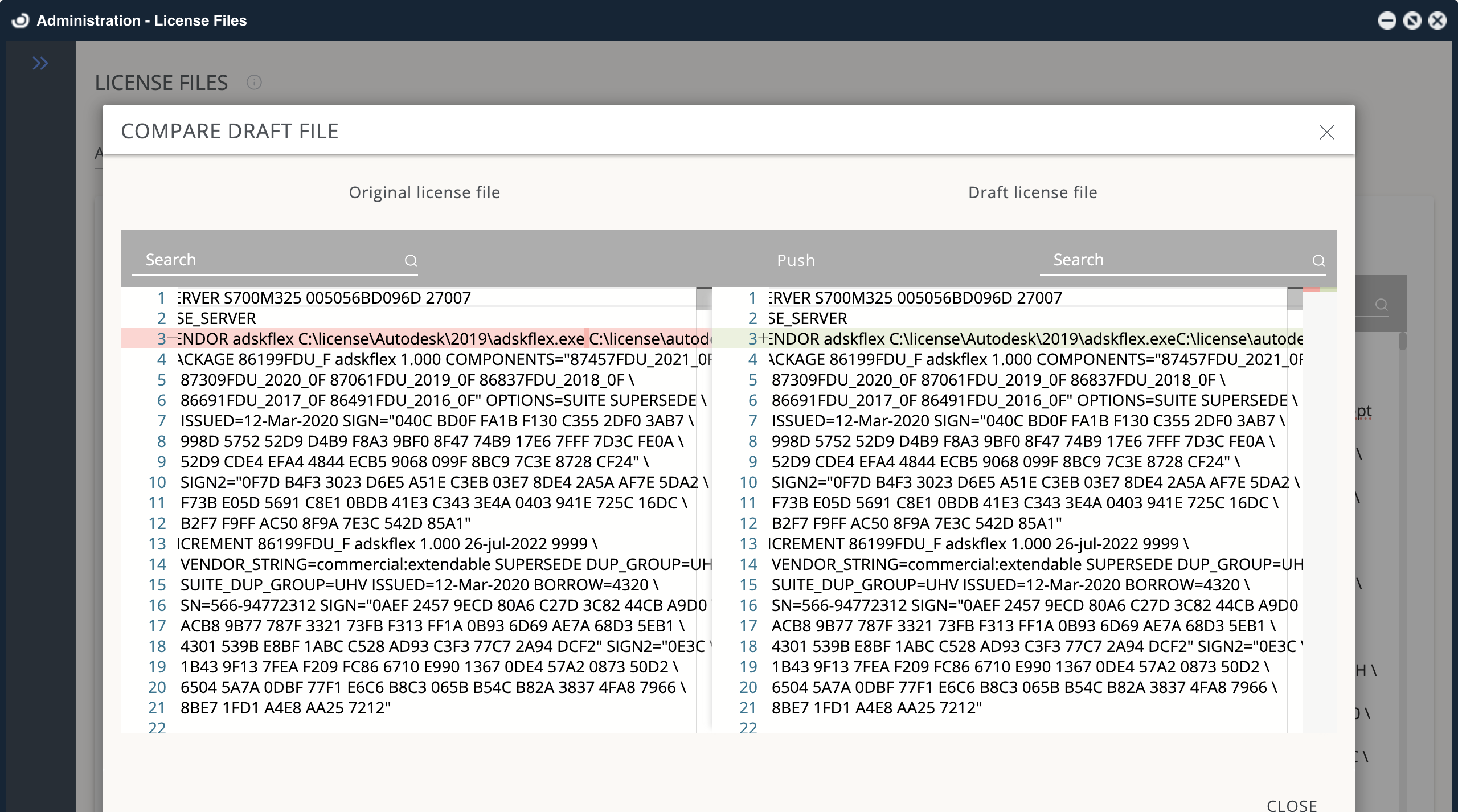This screenshot has width=1458, height=812.
Task: Click the addition marker on draft line 3
Action: tap(764, 338)
